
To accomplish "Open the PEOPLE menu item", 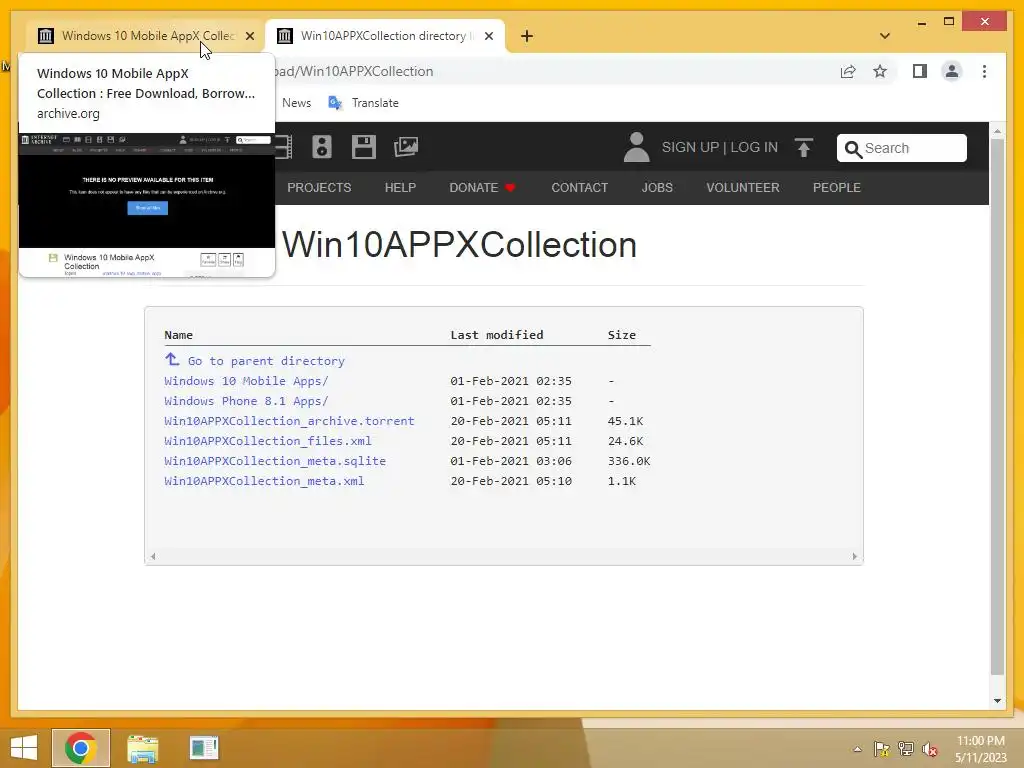I will pos(837,187).
